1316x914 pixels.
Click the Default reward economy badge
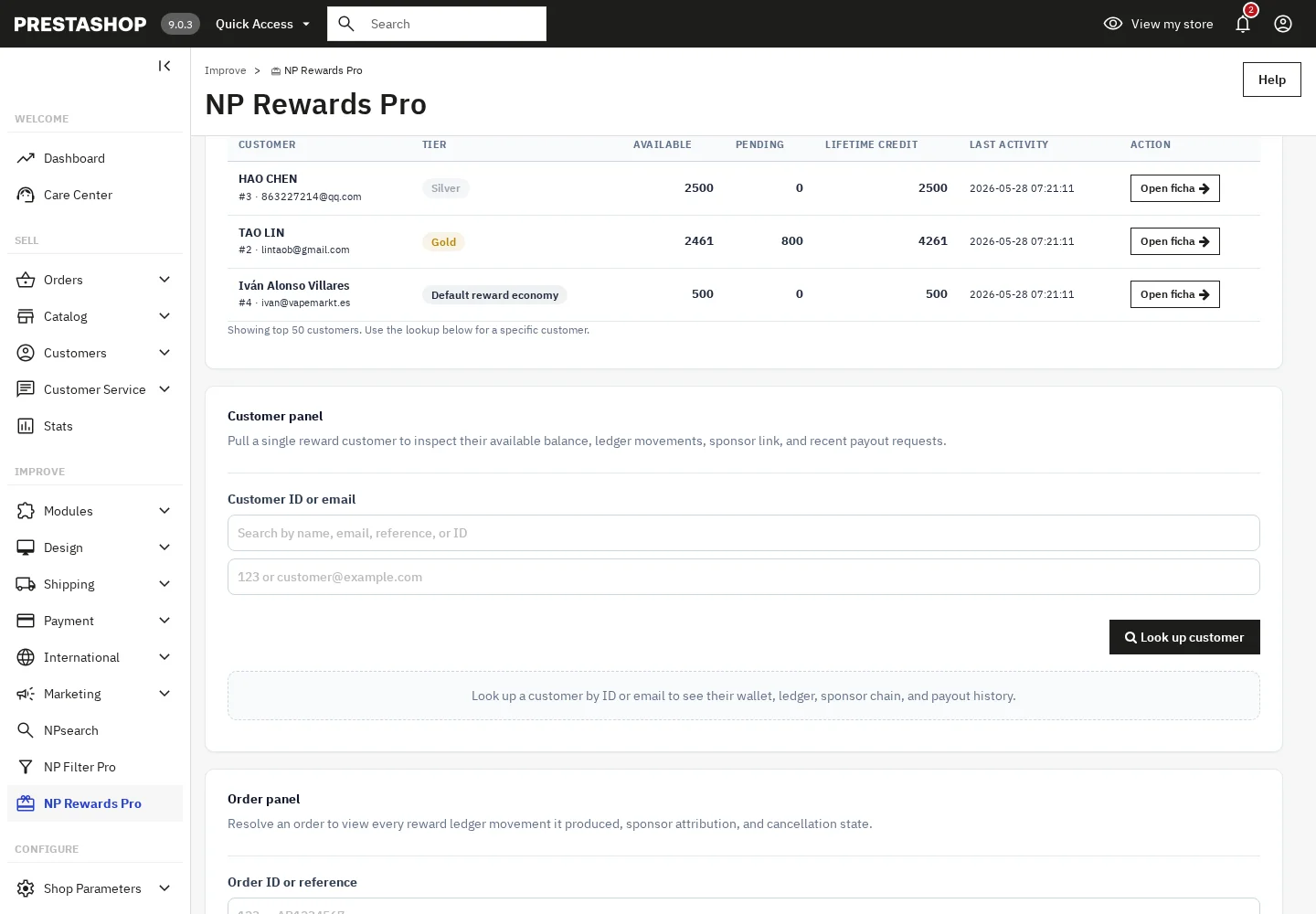[494, 295]
